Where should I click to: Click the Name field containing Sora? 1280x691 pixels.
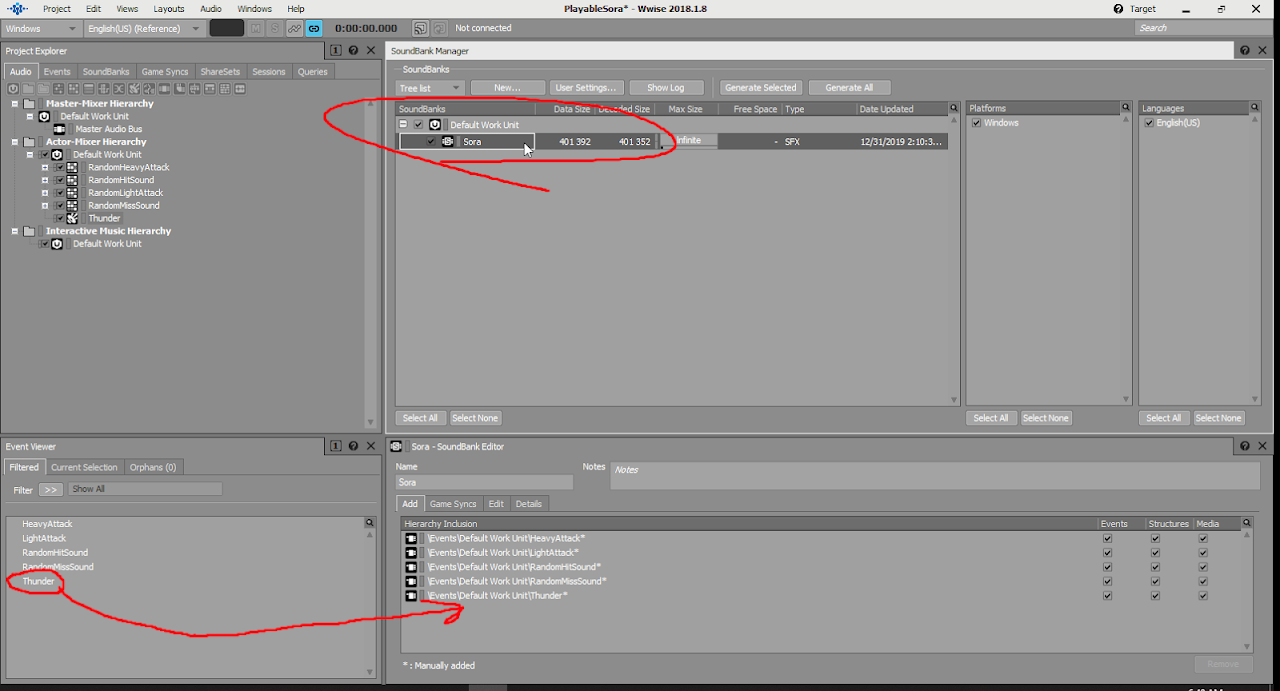pyautogui.click(x=484, y=482)
